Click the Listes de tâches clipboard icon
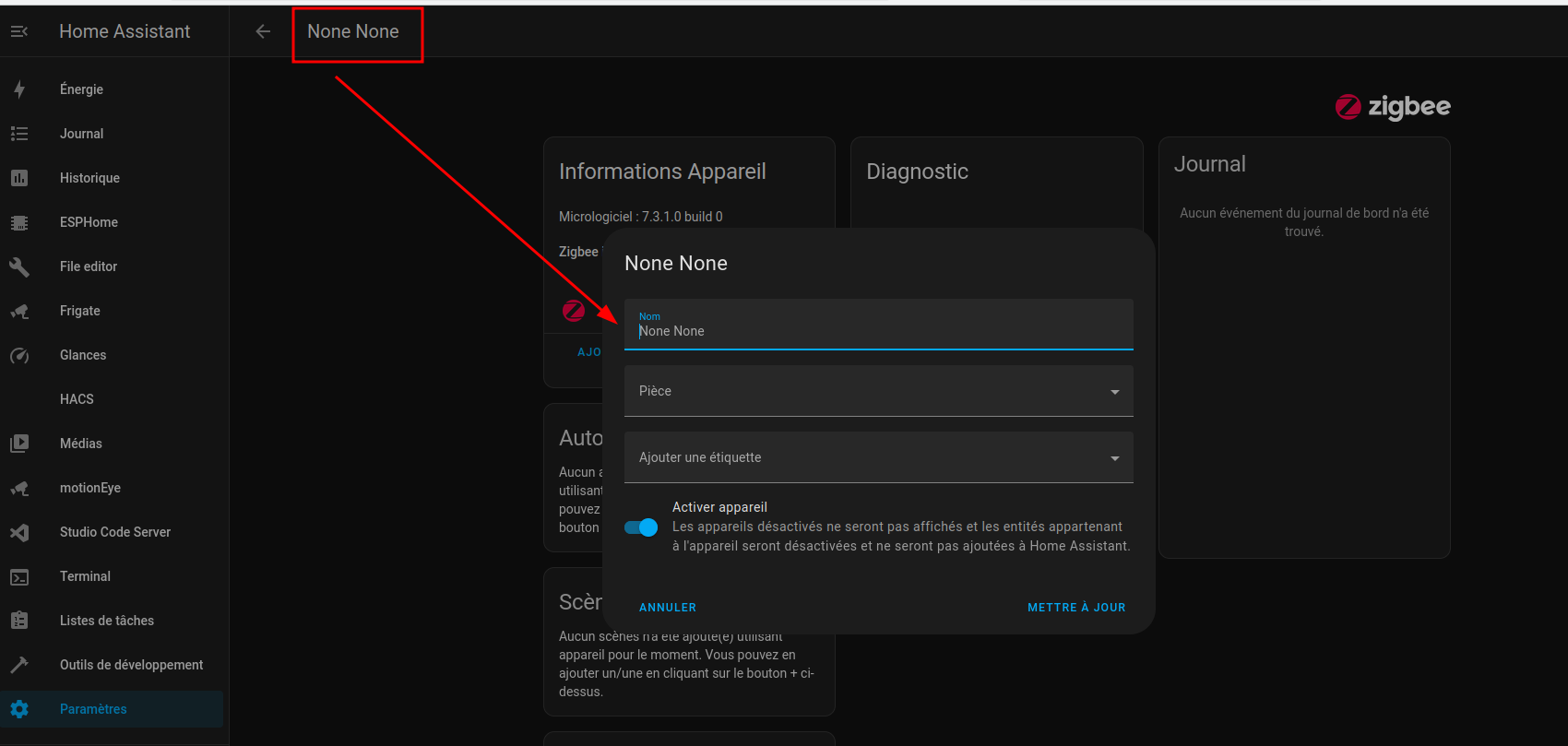 (19, 621)
